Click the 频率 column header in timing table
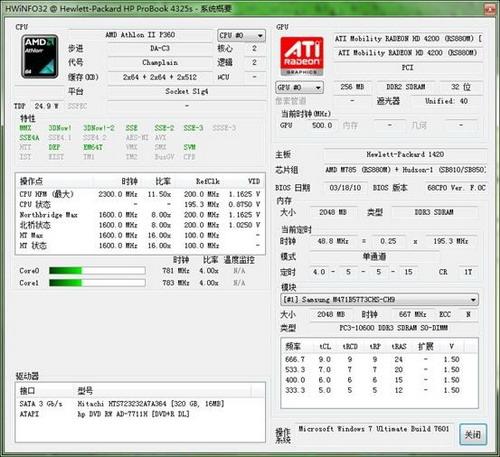This screenshot has width=500, height=457. 298,347
